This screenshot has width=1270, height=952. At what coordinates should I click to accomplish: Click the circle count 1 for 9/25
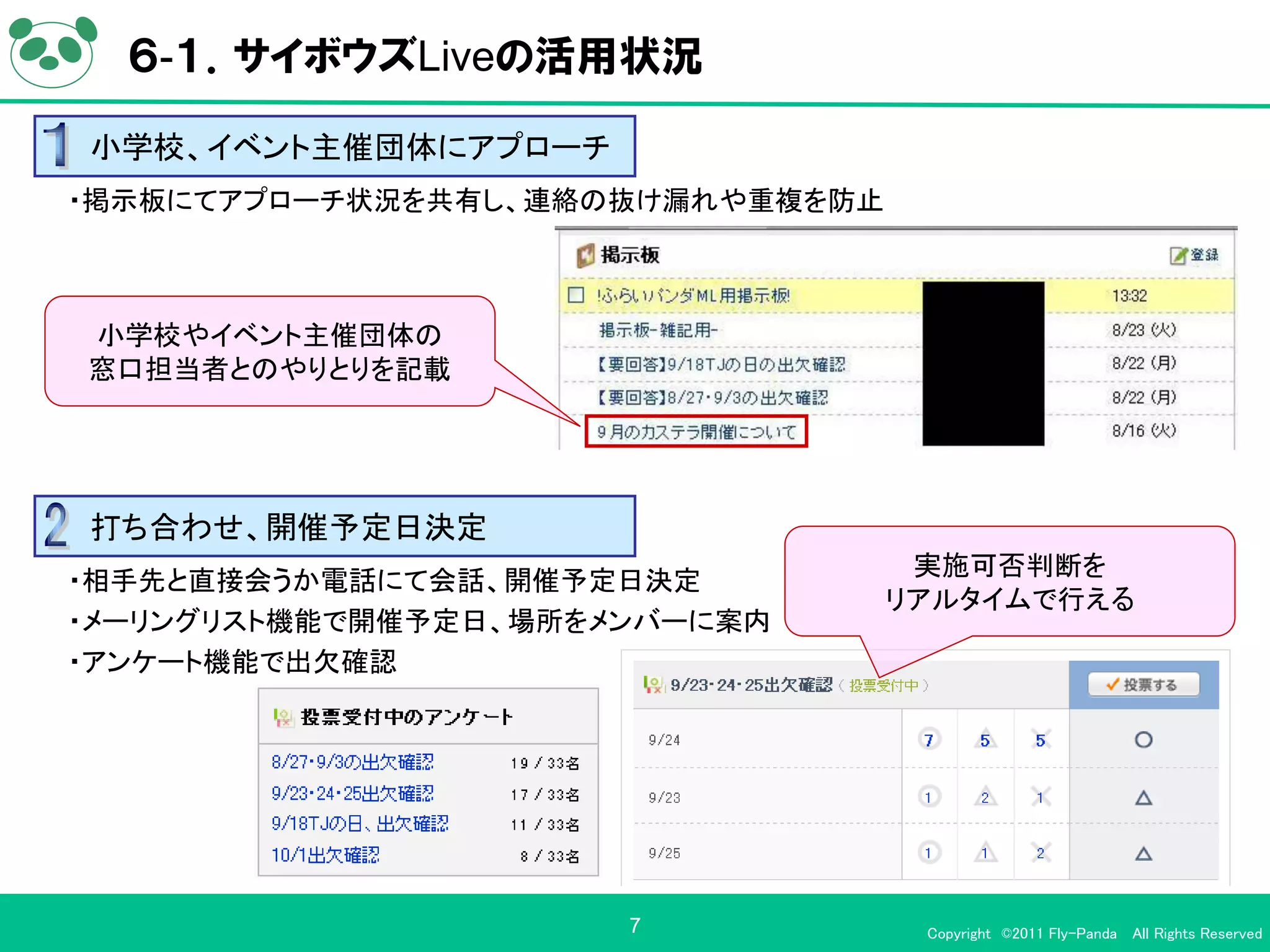pos(929,853)
